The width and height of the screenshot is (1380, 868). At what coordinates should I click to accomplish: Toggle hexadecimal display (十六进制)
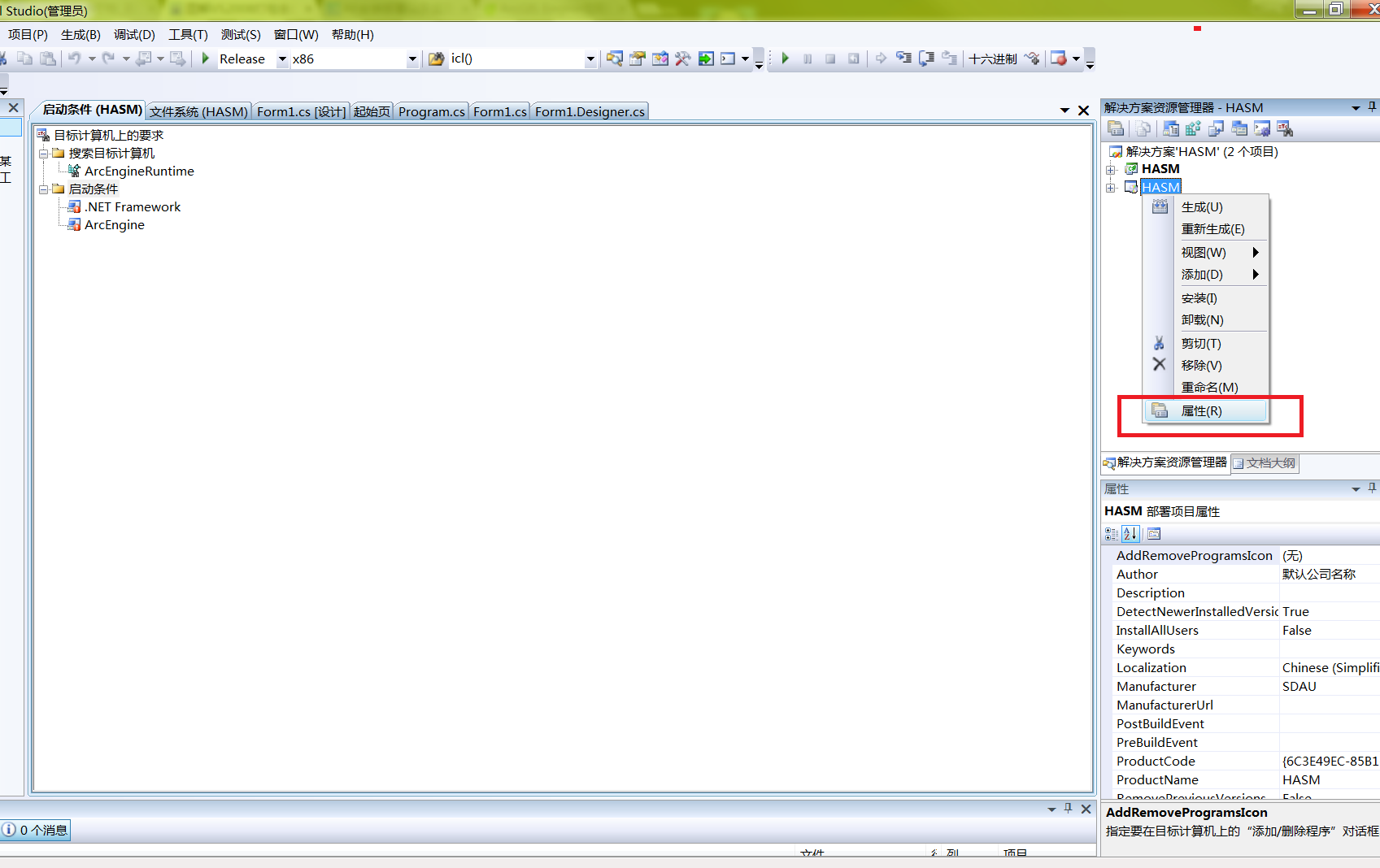pyautogui.click(x=992, y=59)
